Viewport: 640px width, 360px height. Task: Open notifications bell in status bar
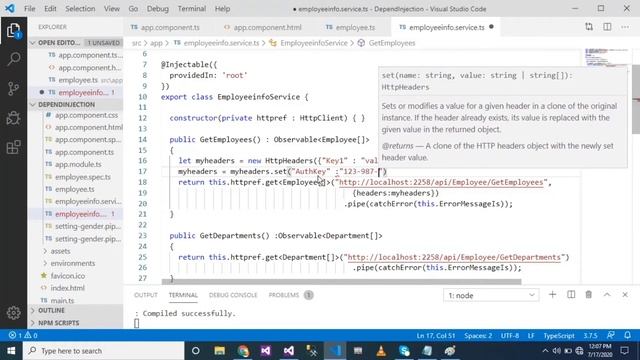point(627,336)
